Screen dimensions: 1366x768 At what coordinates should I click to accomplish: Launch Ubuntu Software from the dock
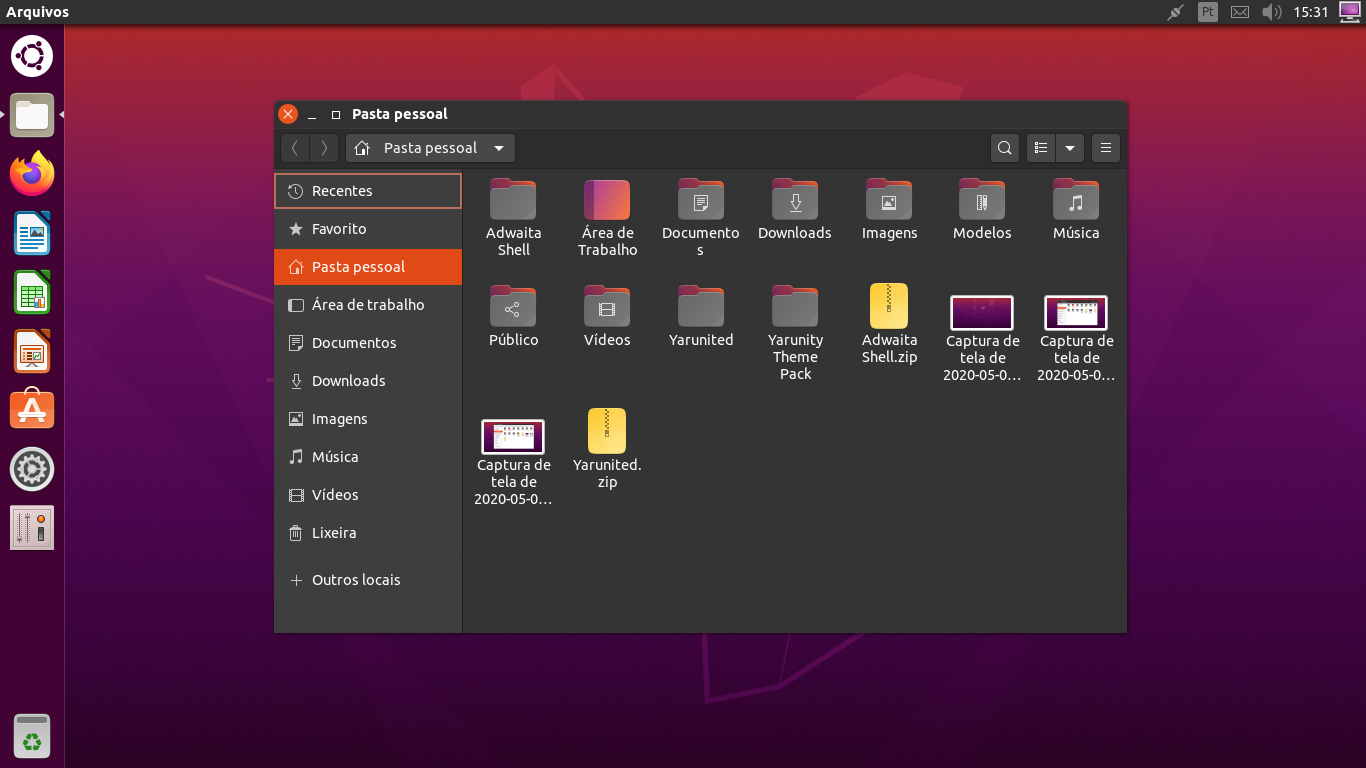coord(31,408)
